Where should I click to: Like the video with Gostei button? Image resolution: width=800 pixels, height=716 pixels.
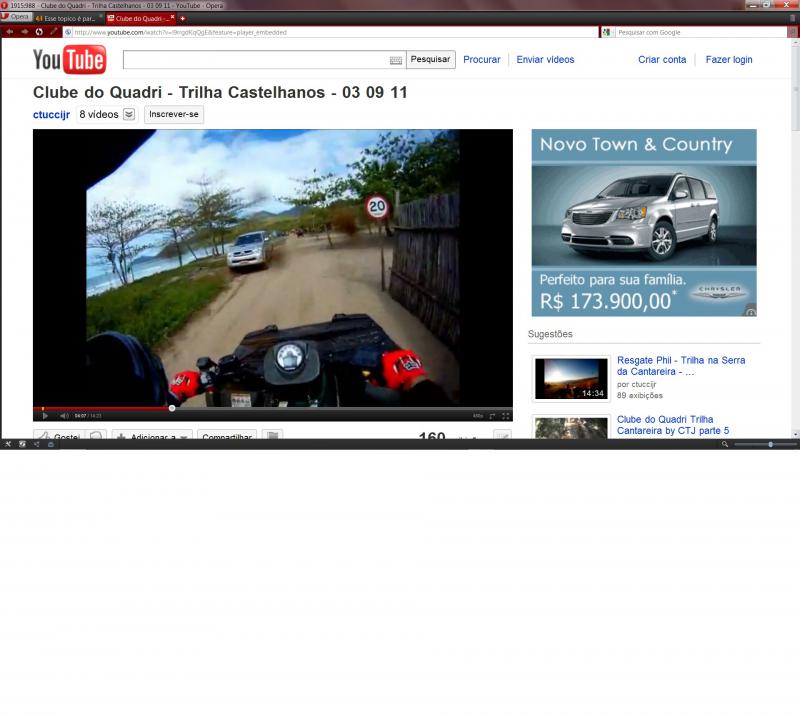pyautogui.click(x=59, y=435)
